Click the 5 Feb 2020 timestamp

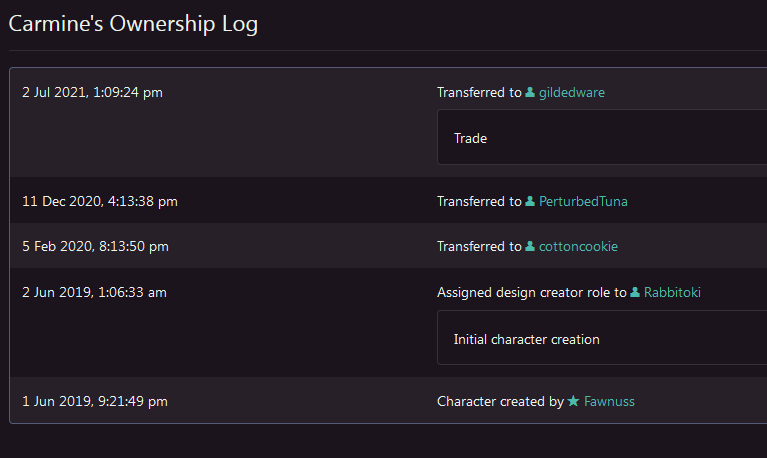[x=95, y=246]
